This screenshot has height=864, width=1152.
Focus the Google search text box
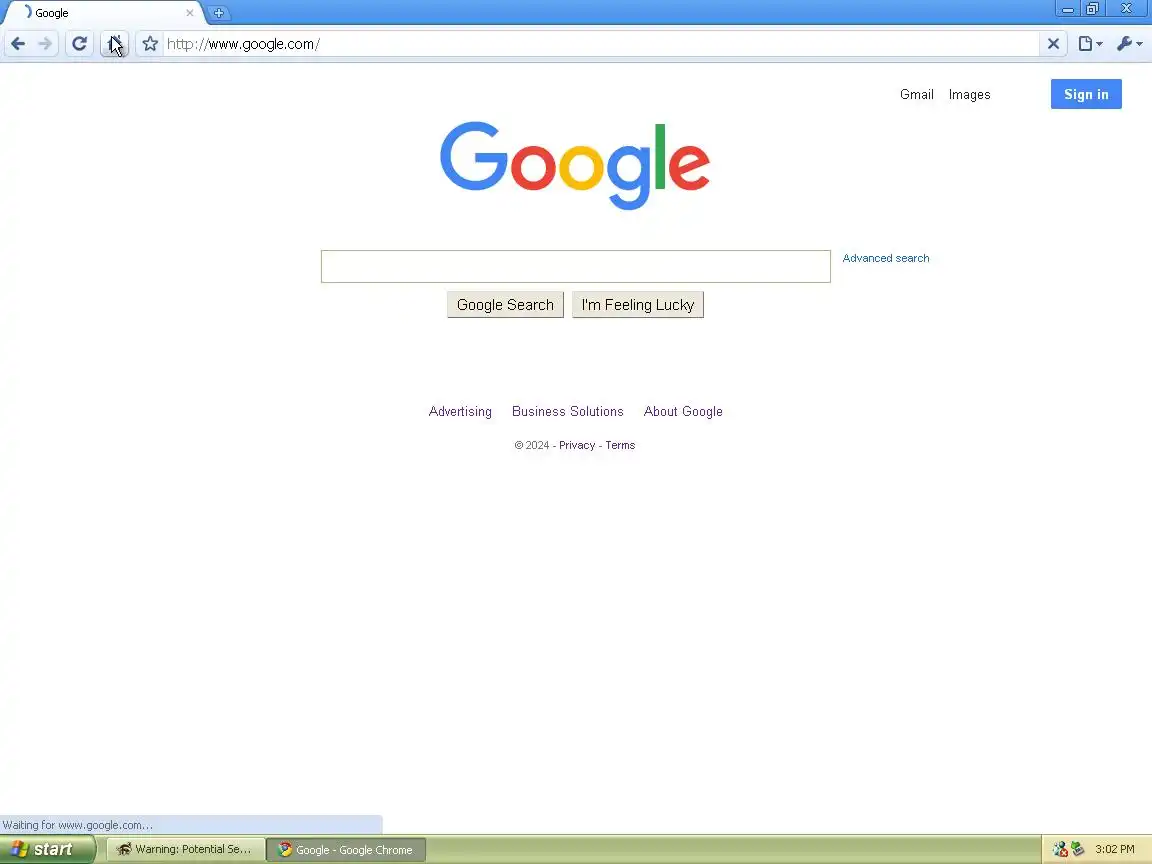[575, 266]
